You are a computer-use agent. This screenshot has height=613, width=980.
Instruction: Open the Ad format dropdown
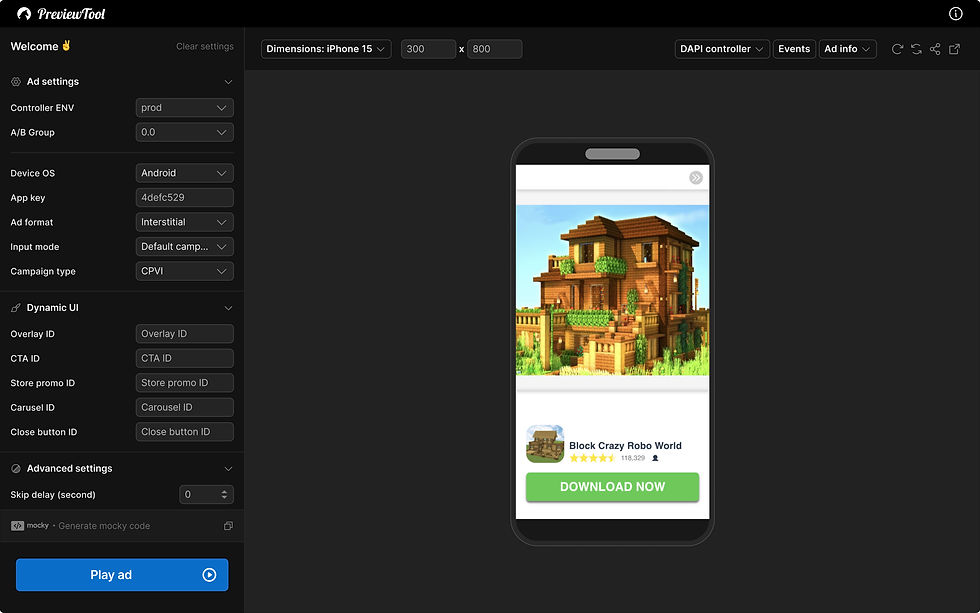point(184,222)
